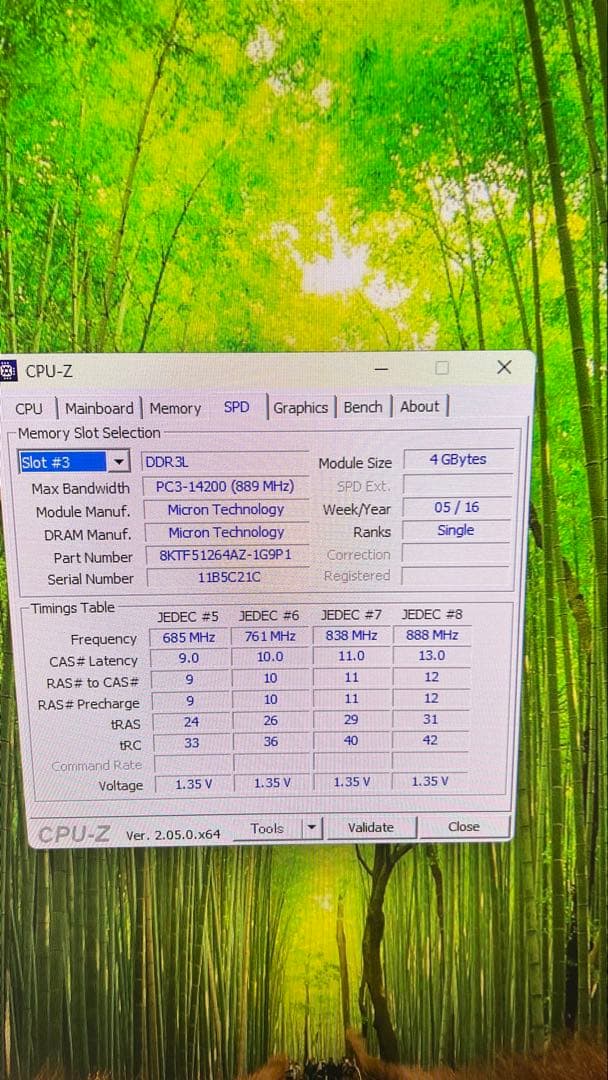Click the 05 / 16 Week/Year value
608x1080 pixels.
click(x=457, y=507)
